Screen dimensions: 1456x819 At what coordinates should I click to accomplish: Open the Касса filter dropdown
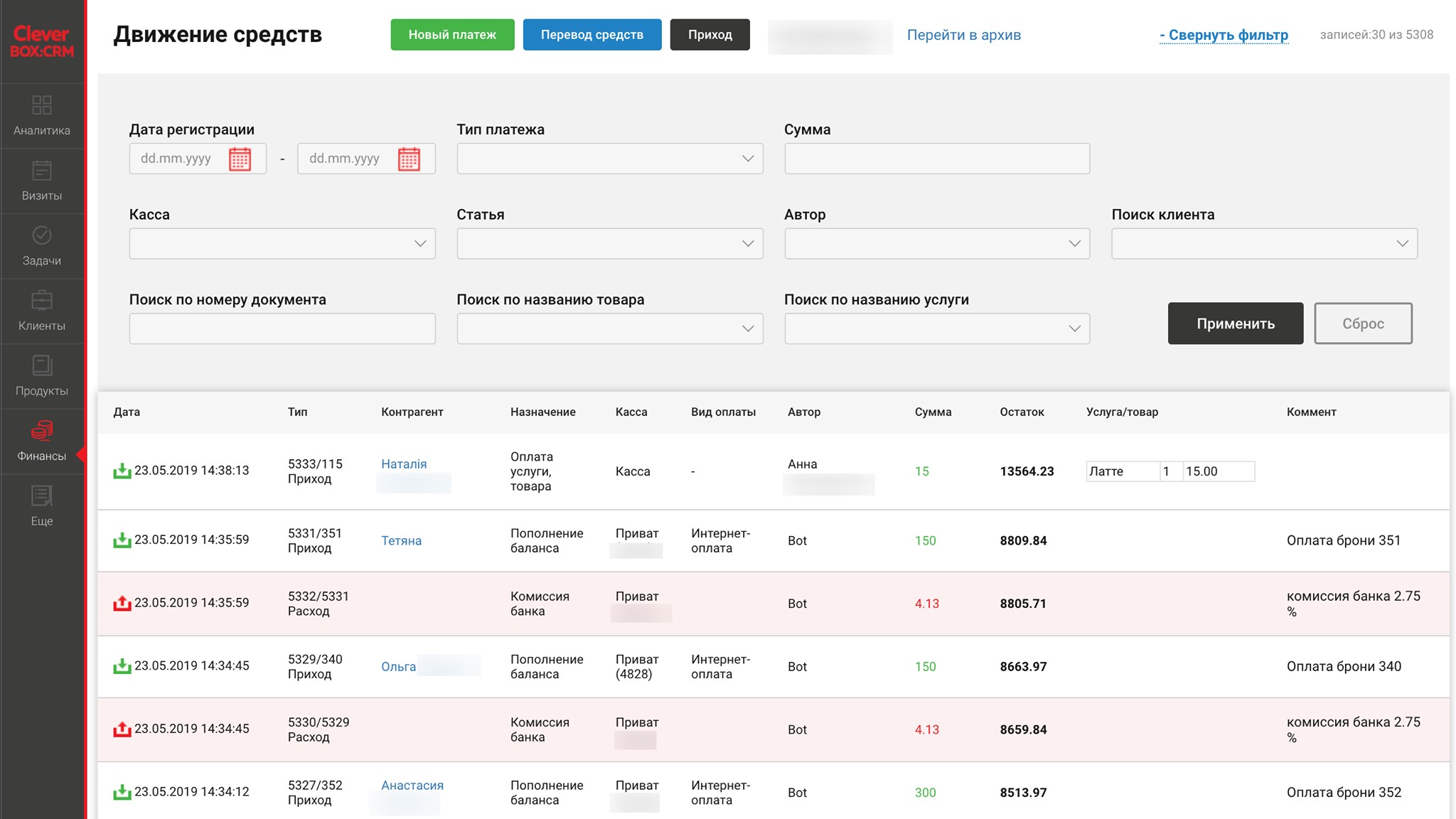point(282,244)
